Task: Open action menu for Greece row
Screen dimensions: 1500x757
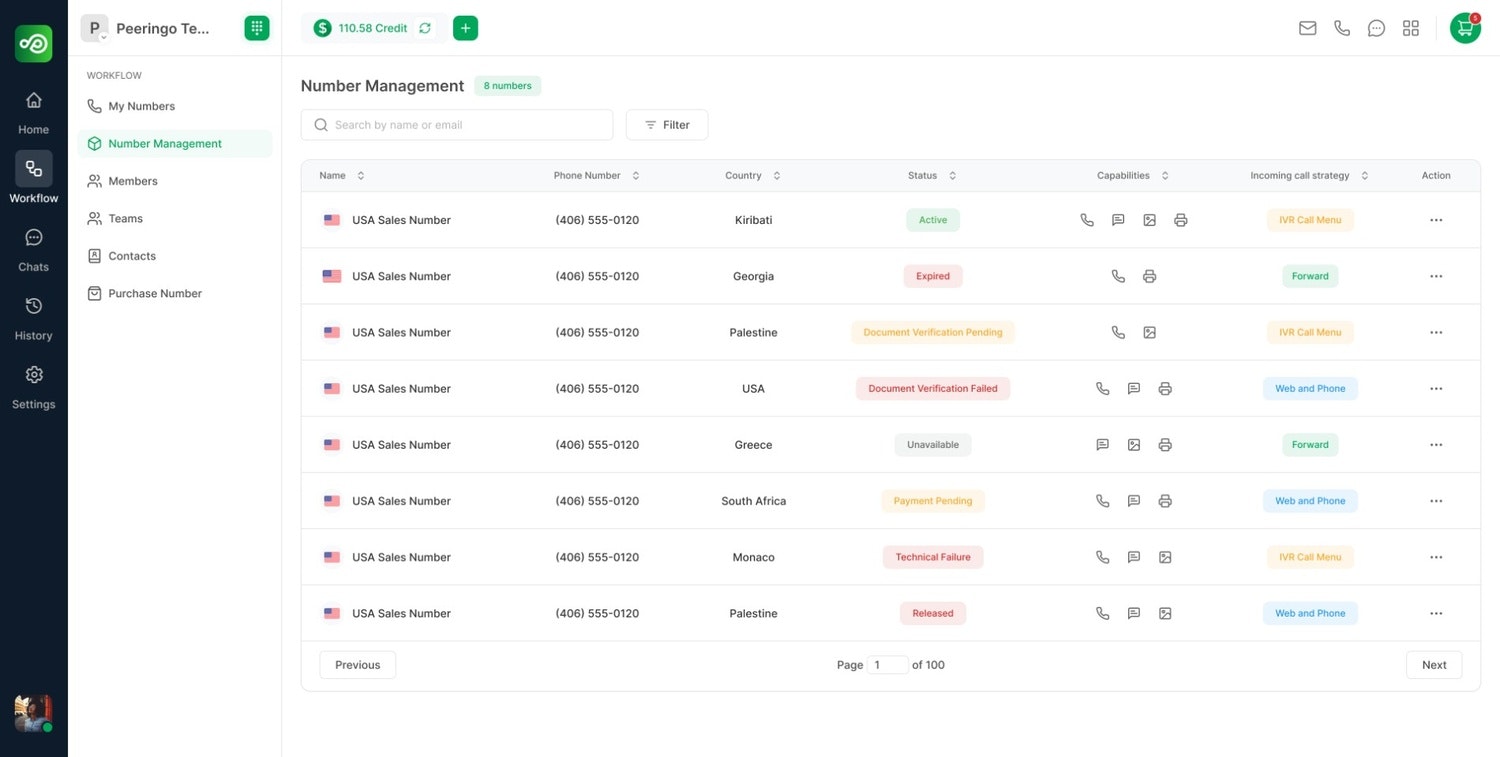Action: pyautogui.click(x=1436, y=445)
